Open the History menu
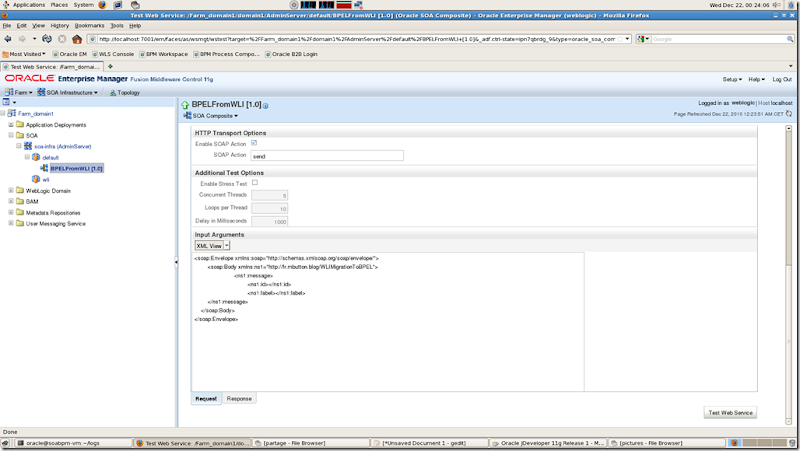This screenshot has width=800, height=451. 60,26
